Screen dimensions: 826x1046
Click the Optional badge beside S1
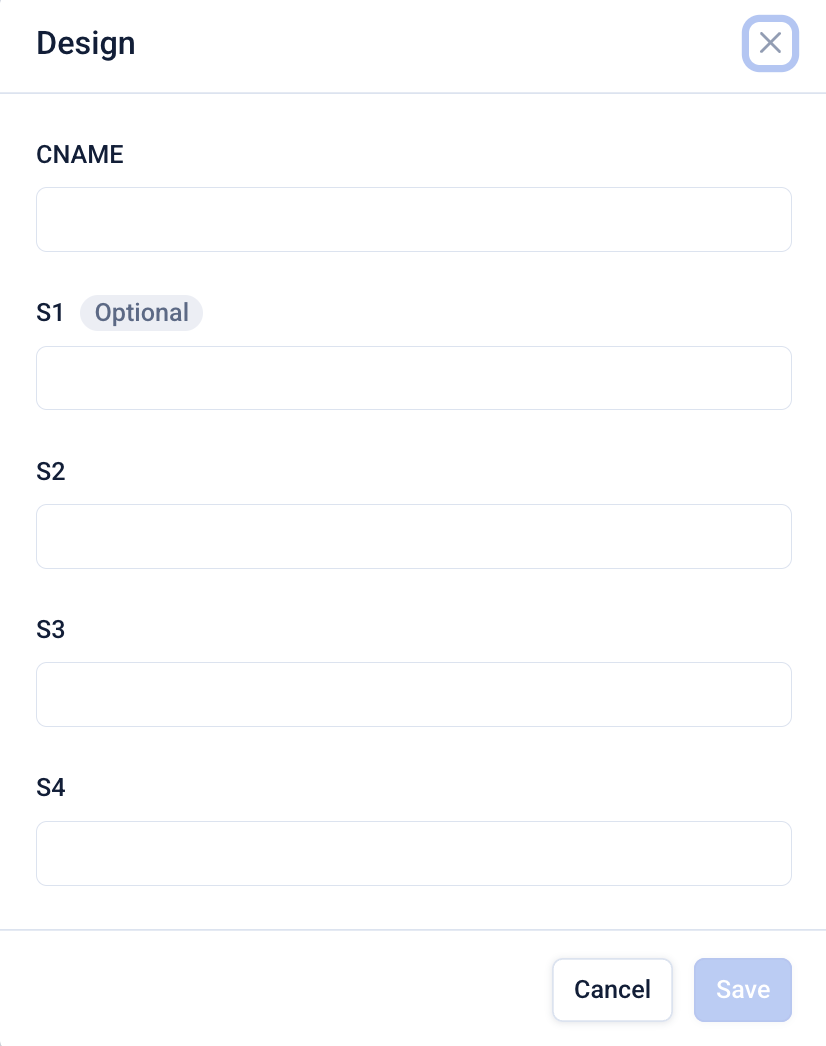tap(141, 313)
